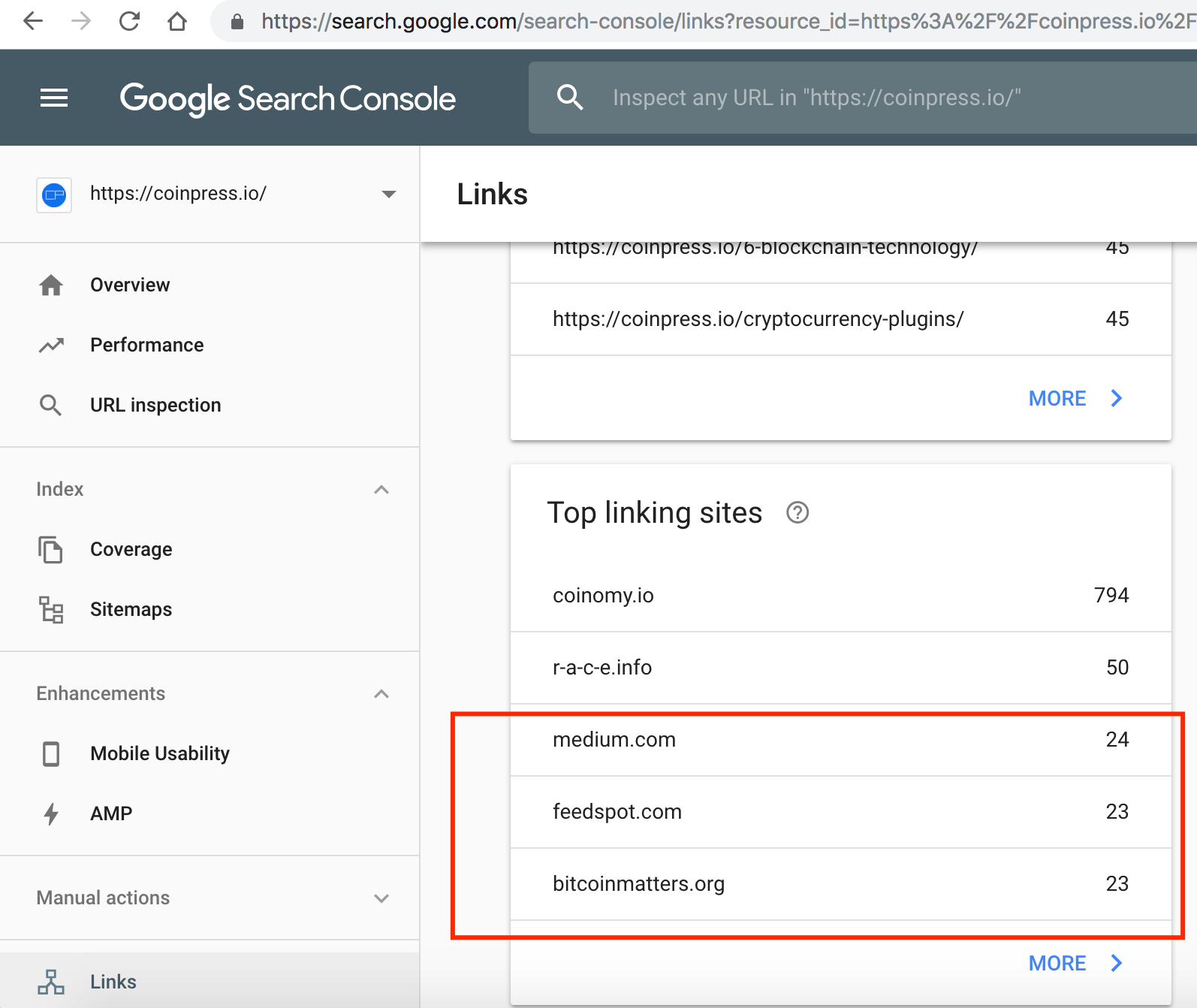
Task: Click the 6-blockchain-technology page URL row
Action: pos(841,261)
